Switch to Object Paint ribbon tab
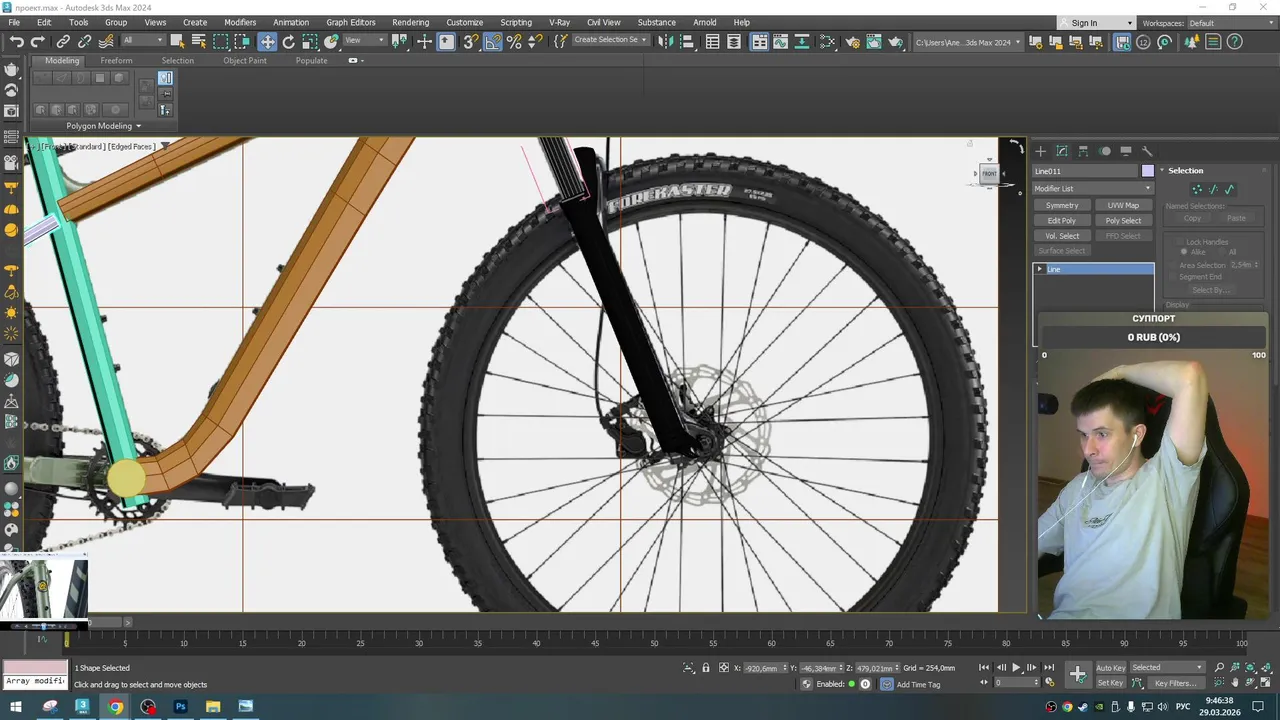1280x720 pixels. (245, 60)
